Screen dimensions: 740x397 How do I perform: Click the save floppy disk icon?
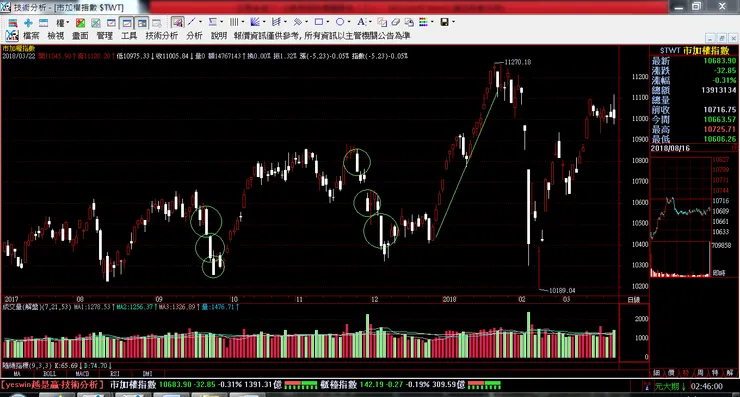coord(444,22)
